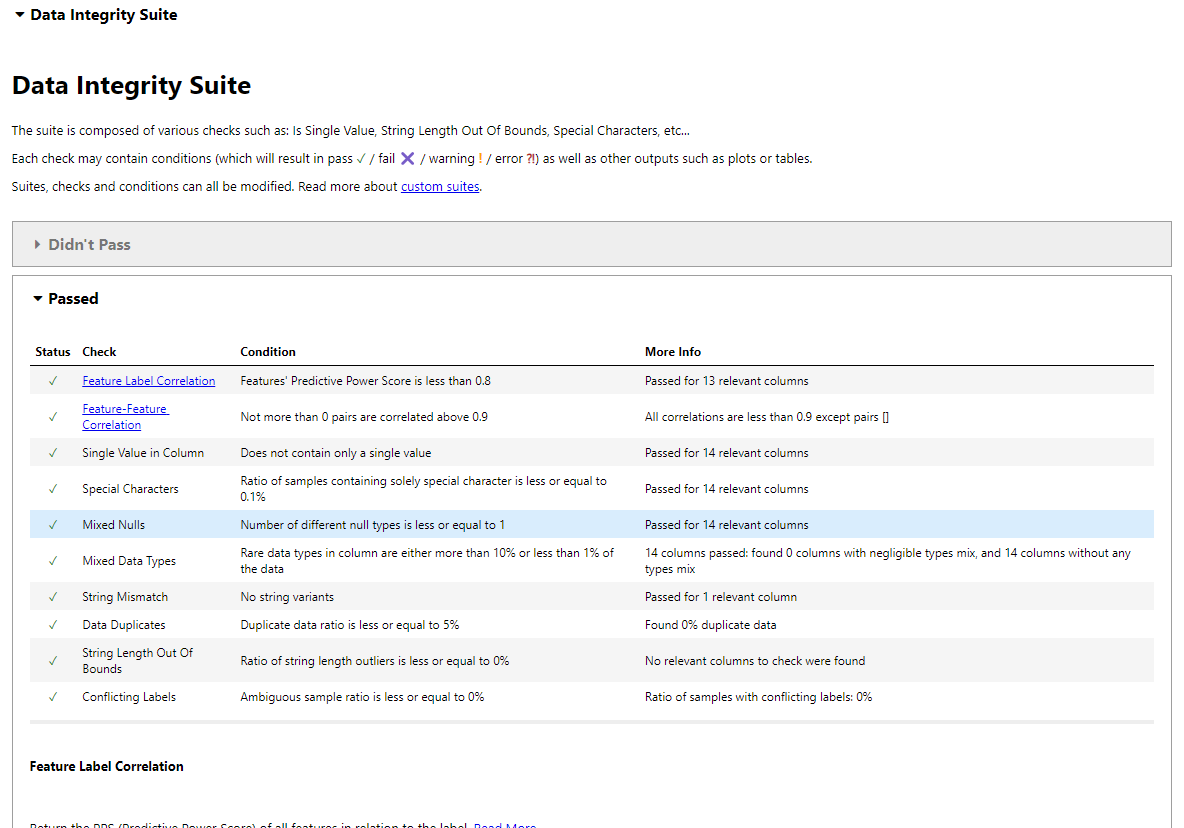Viewport: 1184px width, 828px height.
Task: Collapse the top Data Integrity Suite section
Action: tap(95, 15)
